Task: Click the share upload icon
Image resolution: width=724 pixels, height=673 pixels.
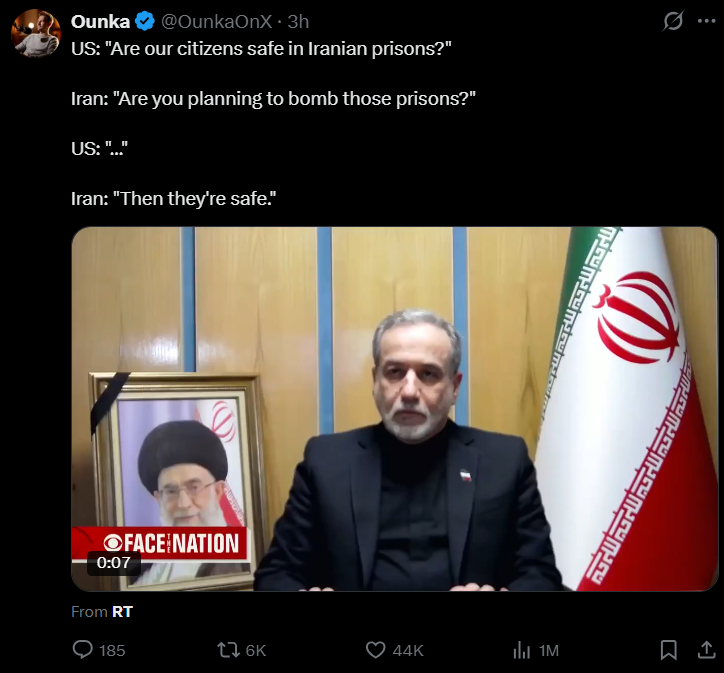Action: [706, 650]
